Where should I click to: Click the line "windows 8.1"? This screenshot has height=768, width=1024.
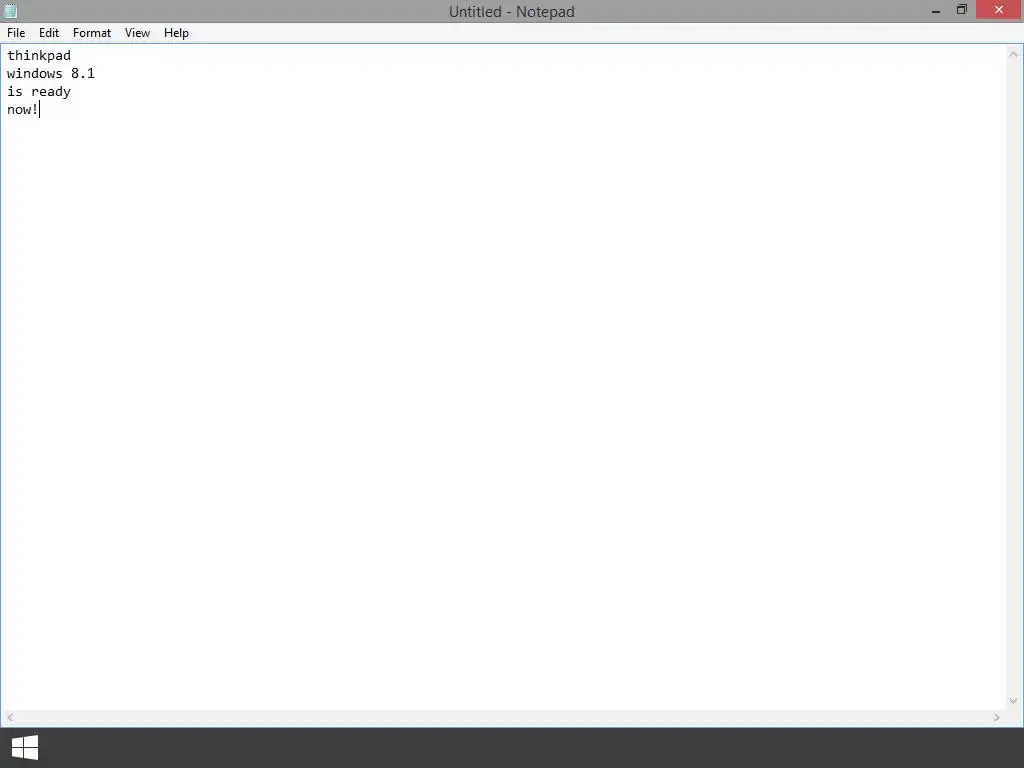(50, 73)
